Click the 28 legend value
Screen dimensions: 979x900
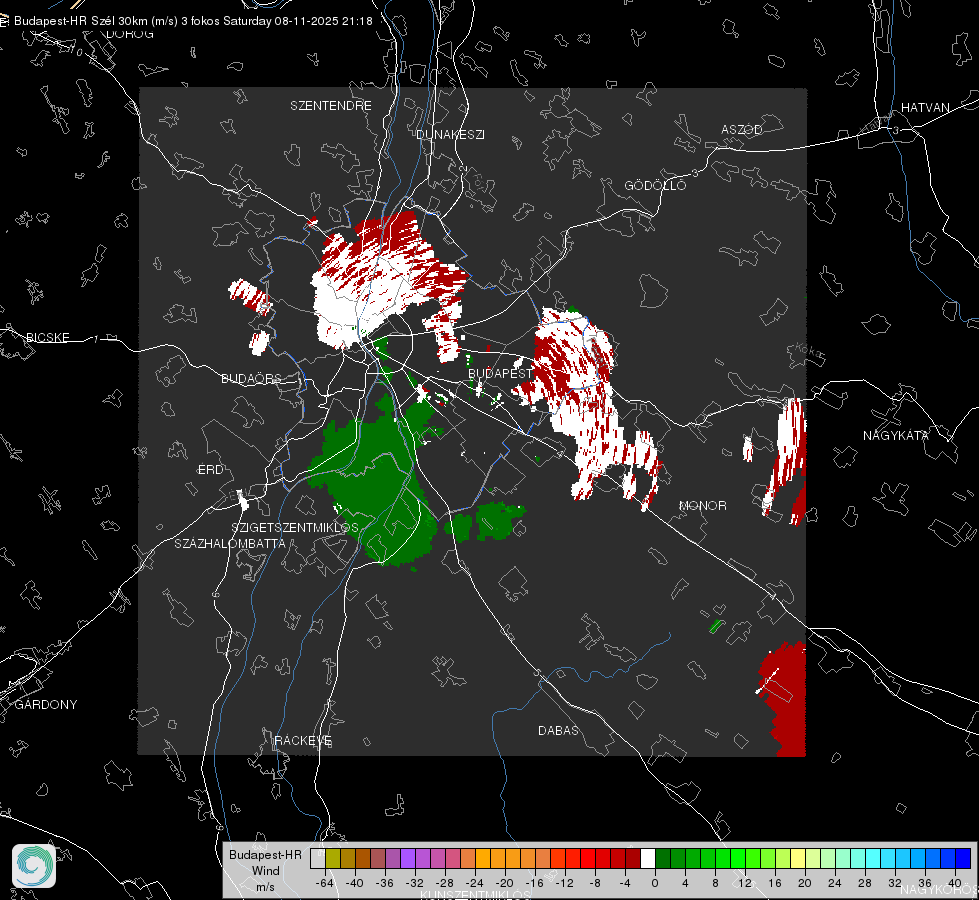point(865,883)
